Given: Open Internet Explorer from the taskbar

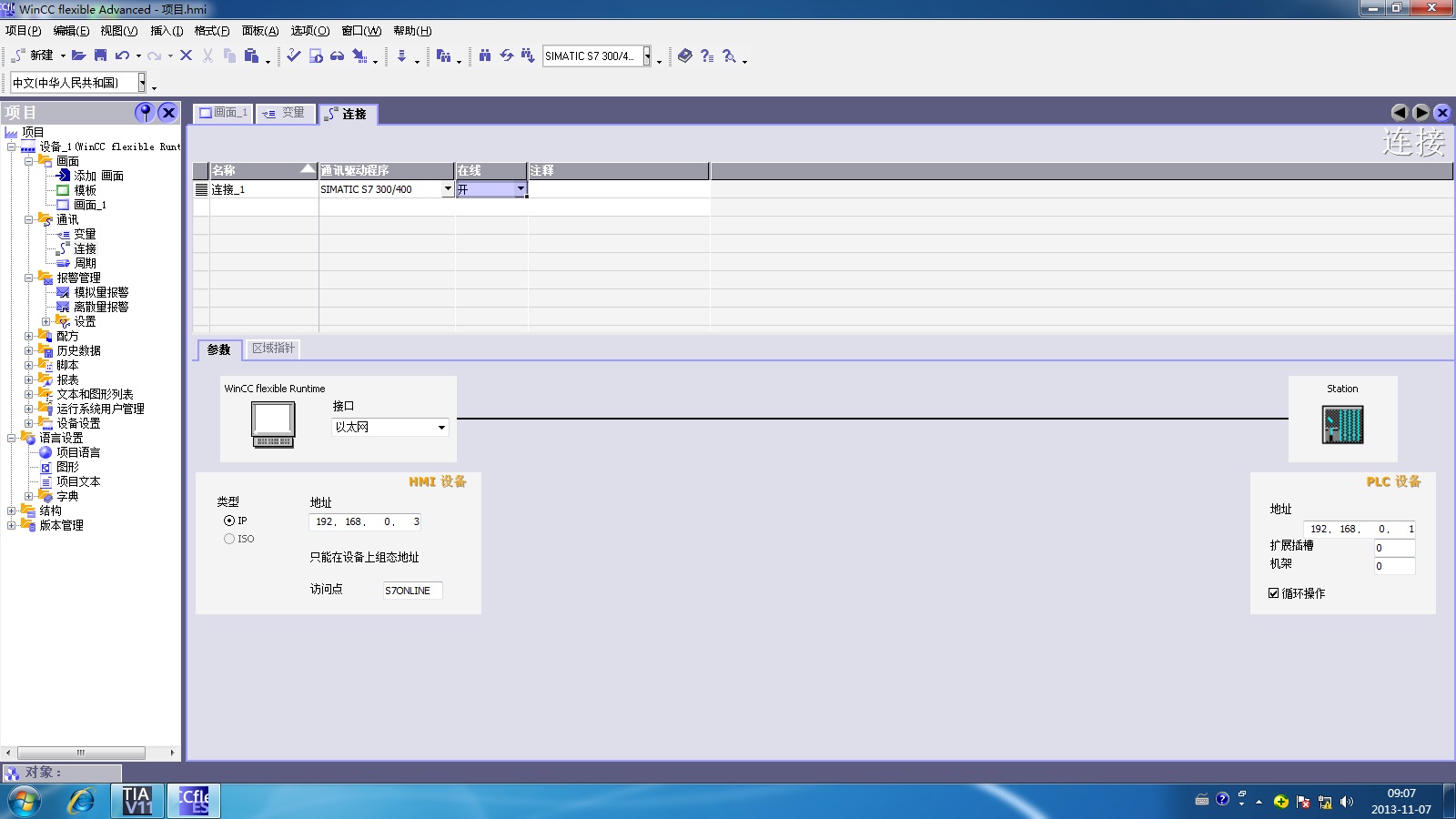Looking at the screenshot, I should pyautogui.click(x=81, y=801).
